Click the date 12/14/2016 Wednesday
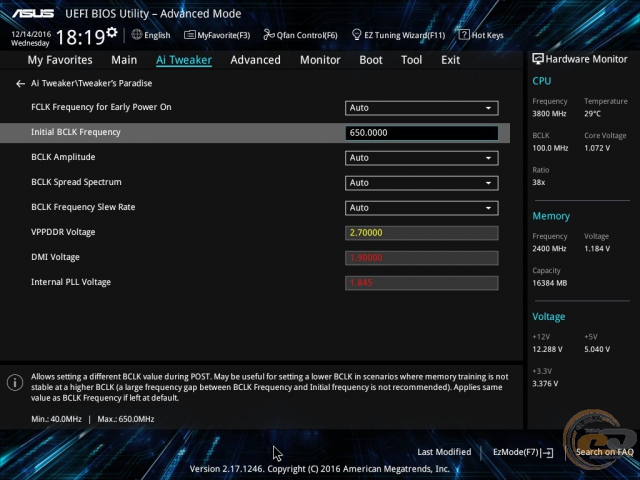Image resolution: width=640 pixels, height=480 pixels. click(x=31, y=38)
